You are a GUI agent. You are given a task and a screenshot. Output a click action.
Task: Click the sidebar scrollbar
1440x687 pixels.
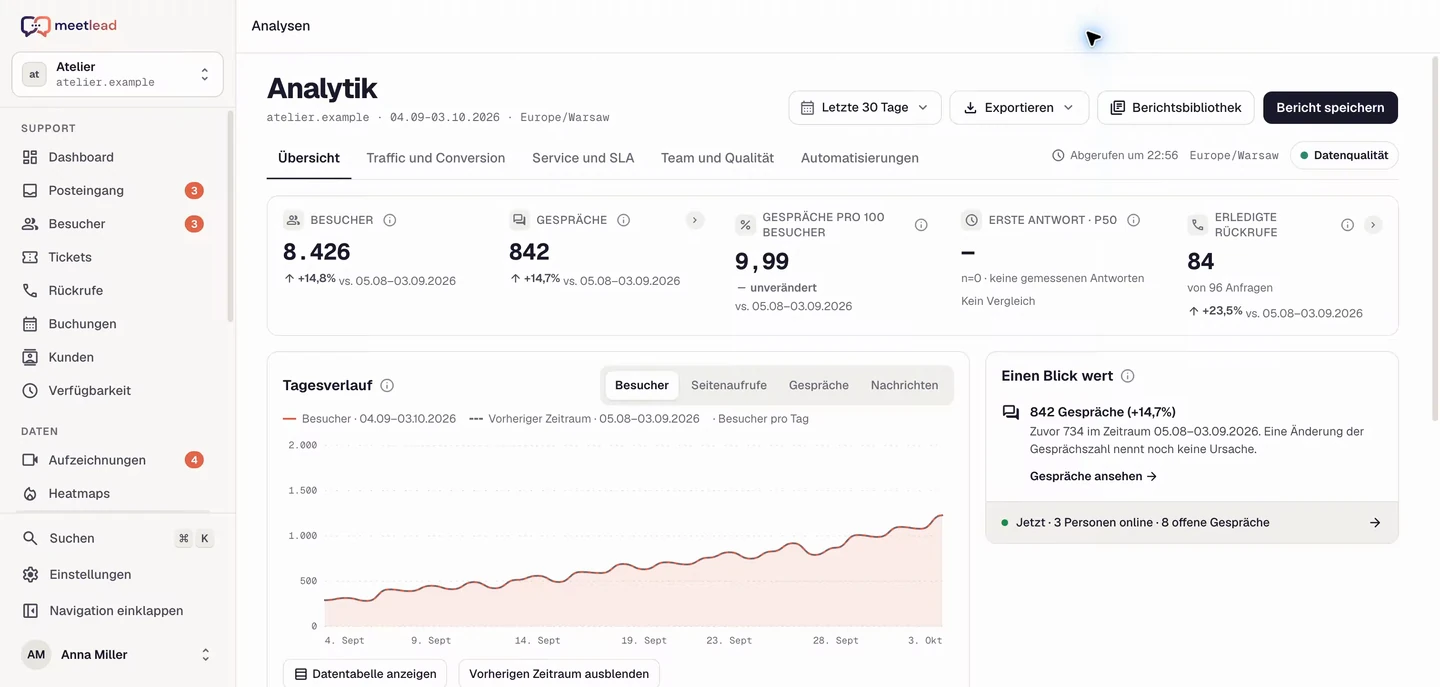click(230, 215)
